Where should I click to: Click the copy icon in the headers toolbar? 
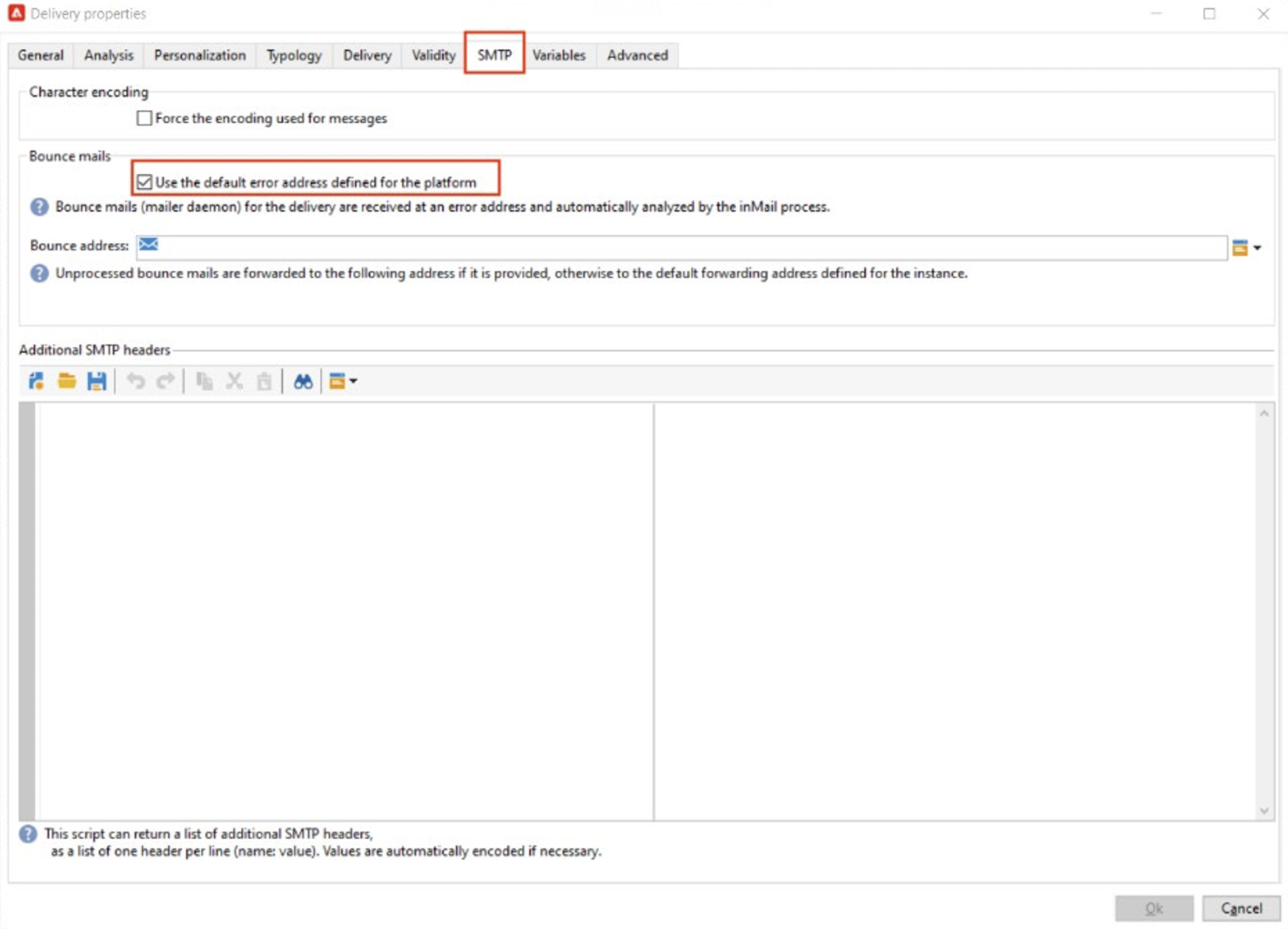pos(204,381)
